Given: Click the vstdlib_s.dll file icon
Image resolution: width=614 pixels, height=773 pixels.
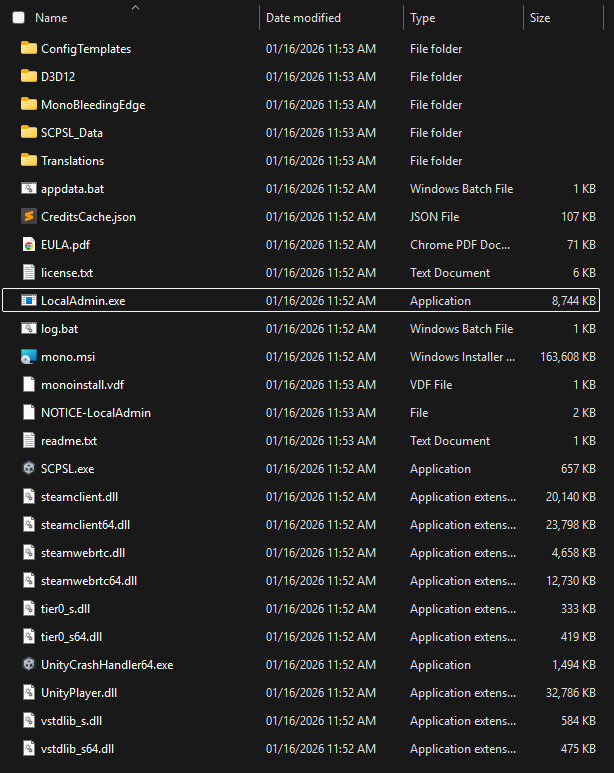Looking at the screenshot, I should [x=29, y=721].
